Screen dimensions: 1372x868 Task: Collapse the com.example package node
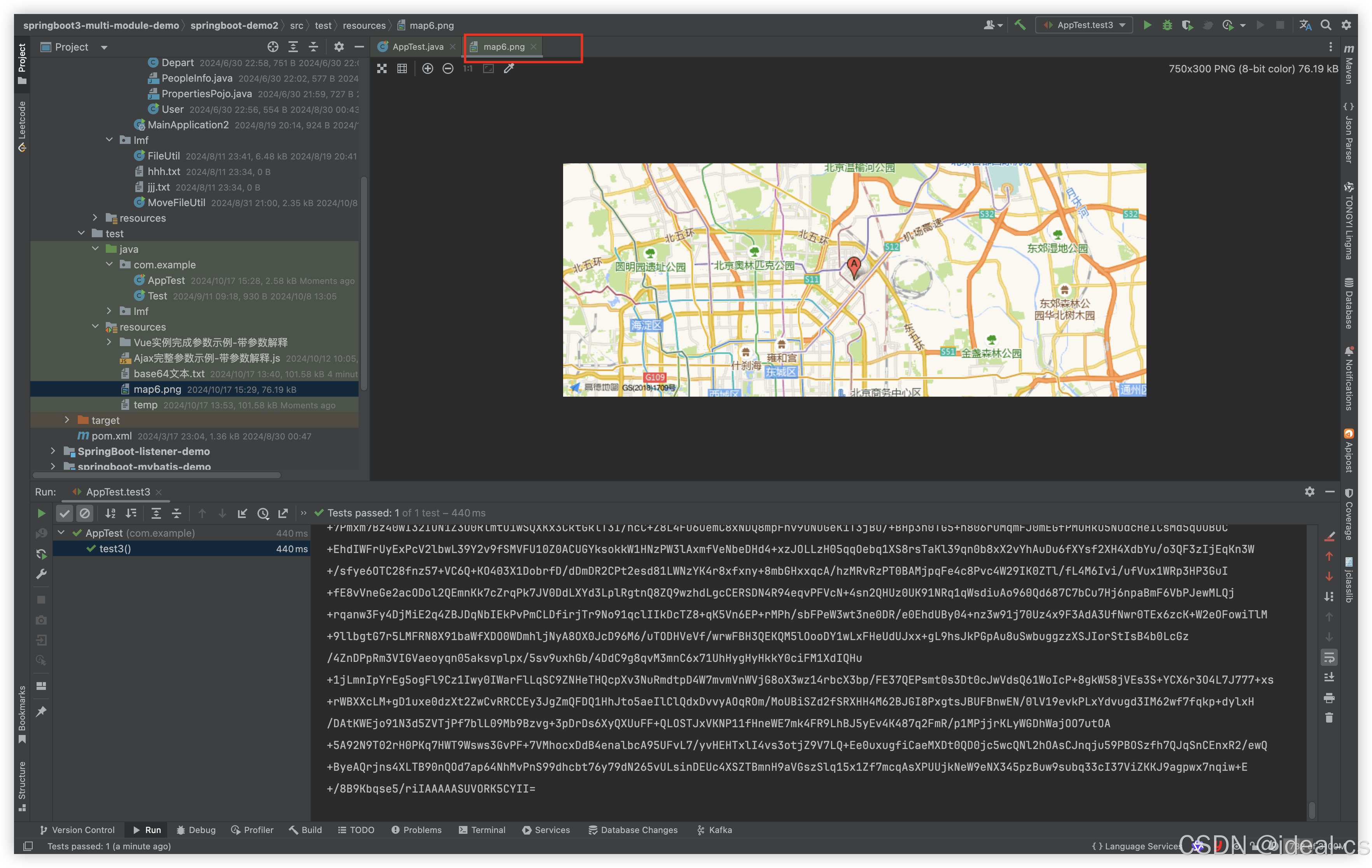point(109,264)
